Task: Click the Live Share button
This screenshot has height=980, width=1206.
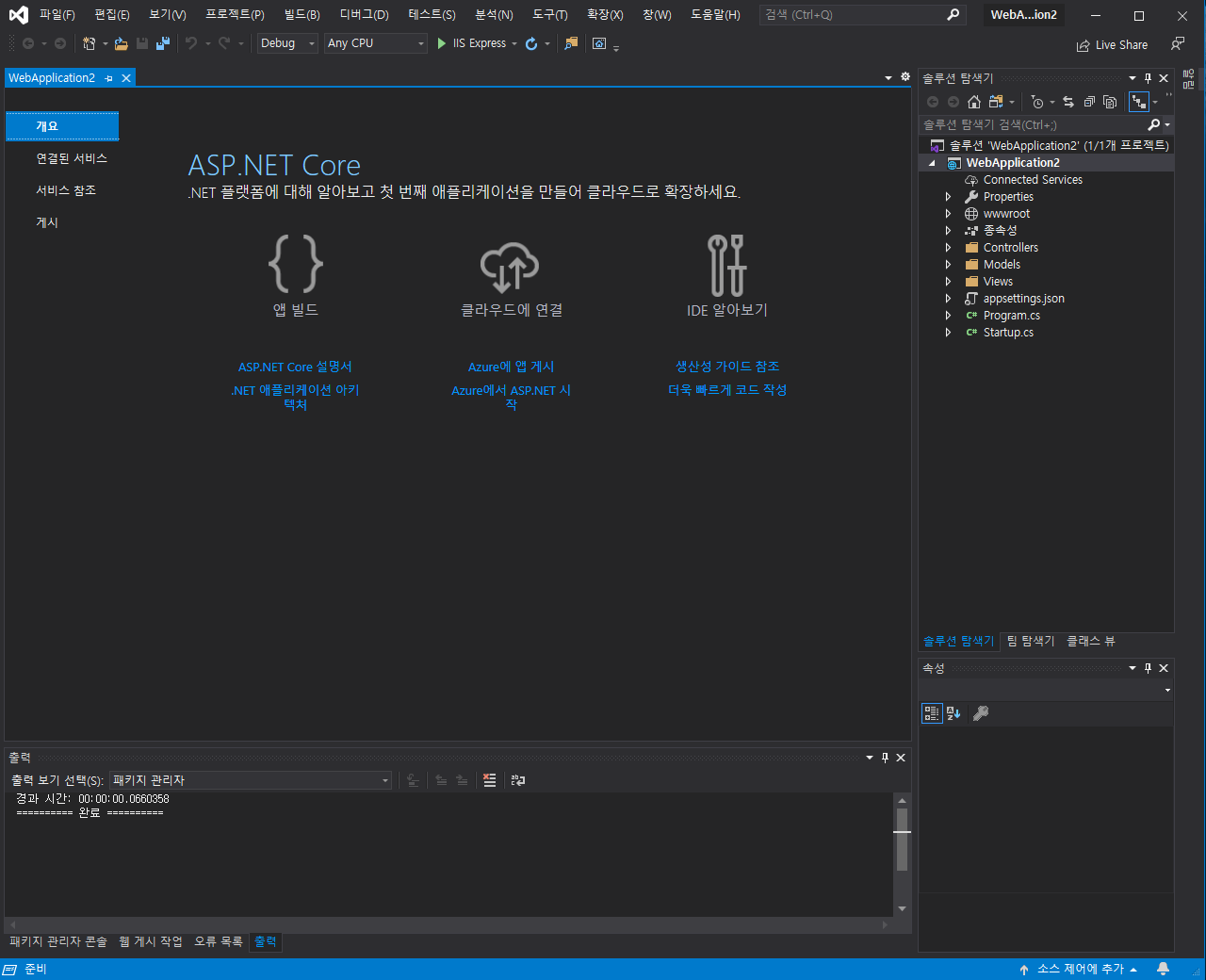Action: pyautogui.click(x=1112, y=44)
